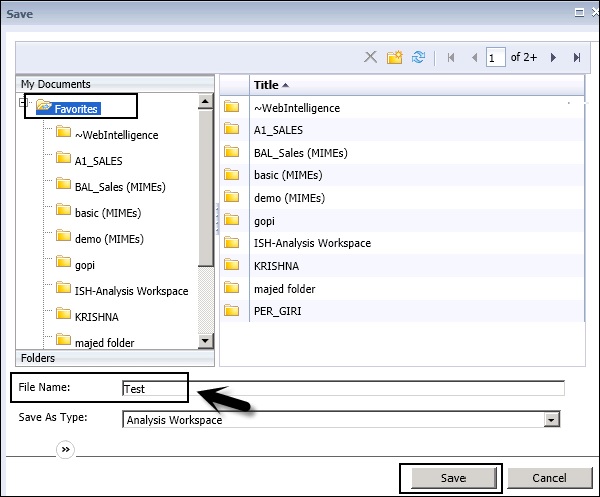Viewport: 600px width, 497px height.
Task: Click folder icon beside gopi list row
Action: [x=232, y=220]
